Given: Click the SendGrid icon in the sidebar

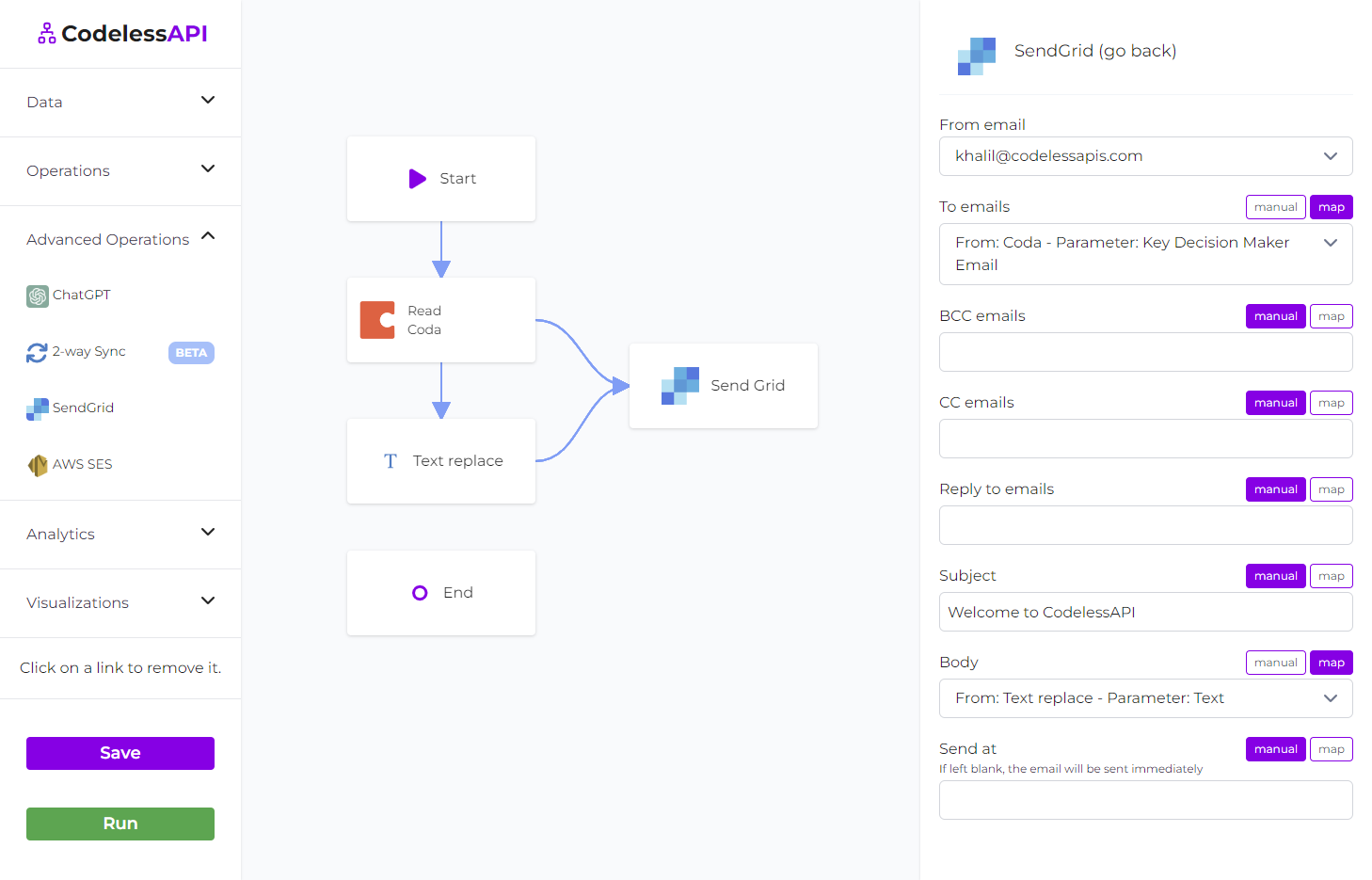Looking at the screenshot, I should tap(38, 408).
